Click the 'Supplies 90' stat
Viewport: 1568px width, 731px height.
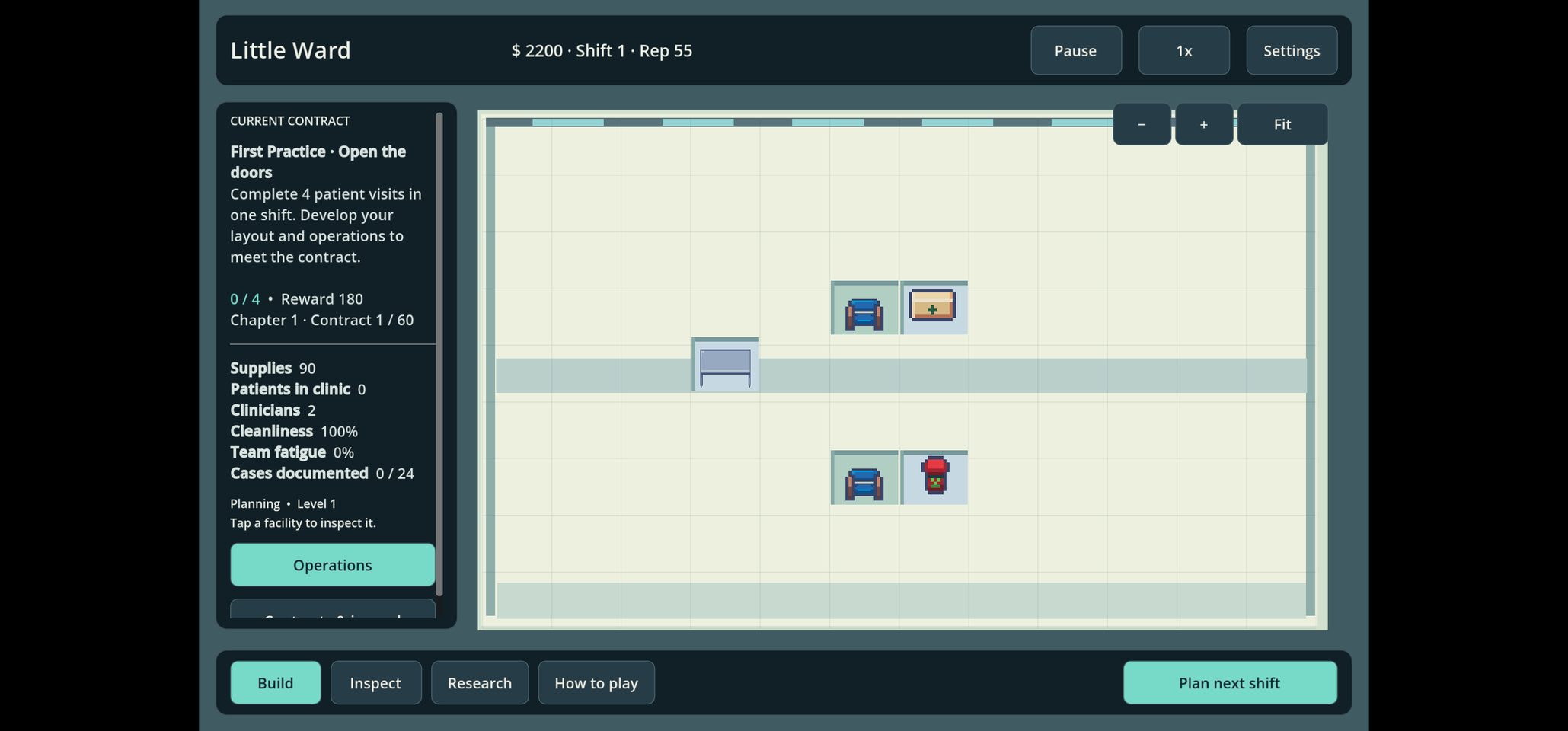pos(273,368)
